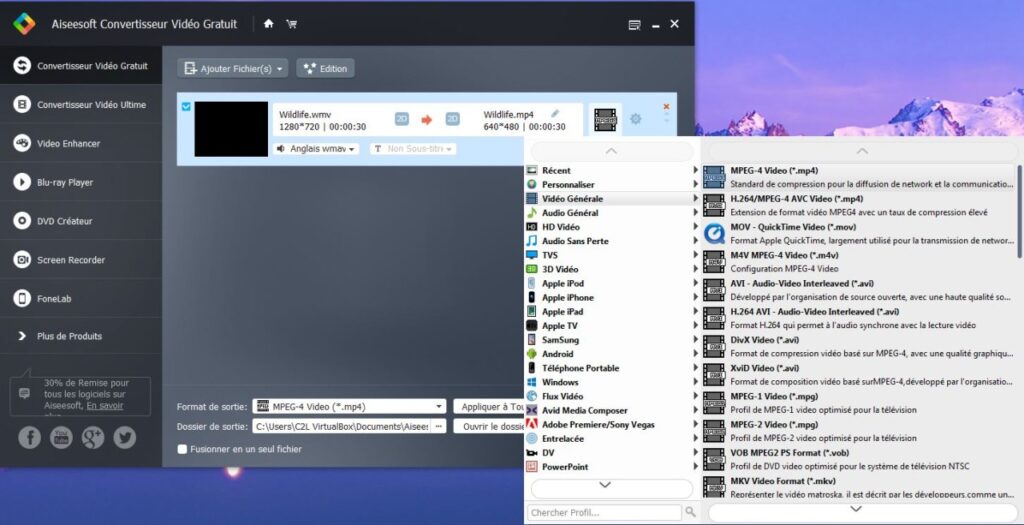Click the Google Plus icon
This screenshot has width=1024, height=525.
point(93,437)
